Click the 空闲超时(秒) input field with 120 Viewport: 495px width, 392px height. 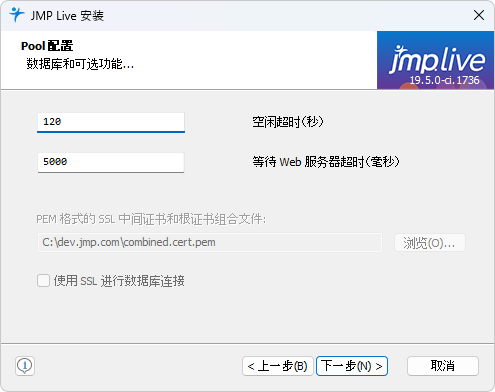[x=111, y=122]
